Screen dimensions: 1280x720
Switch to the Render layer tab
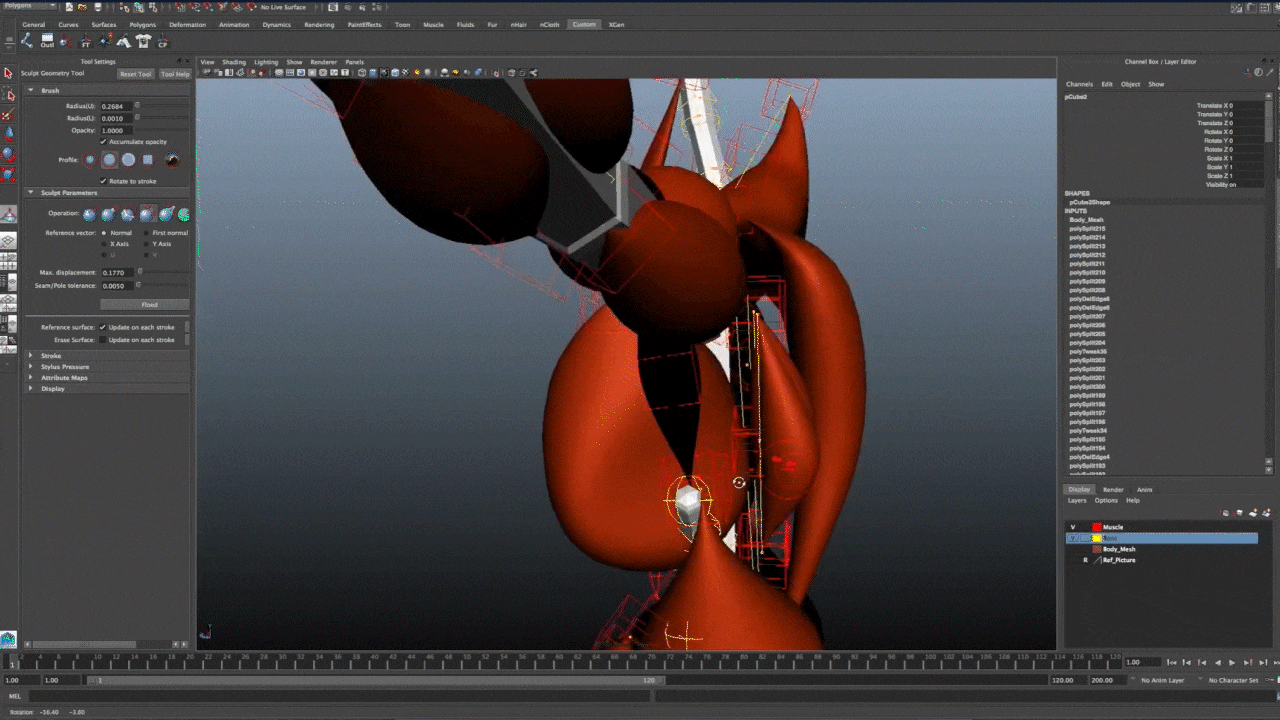1113,490
